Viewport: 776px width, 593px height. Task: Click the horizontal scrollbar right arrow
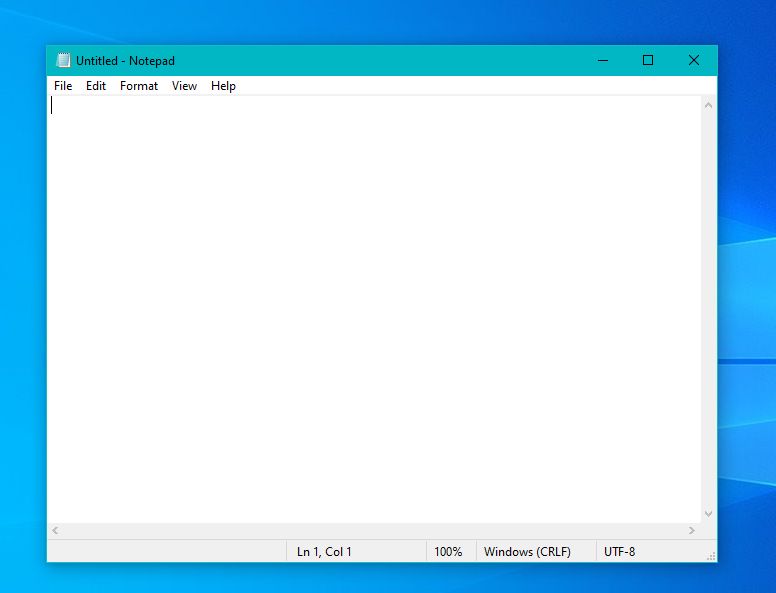(x=692, y=531)
